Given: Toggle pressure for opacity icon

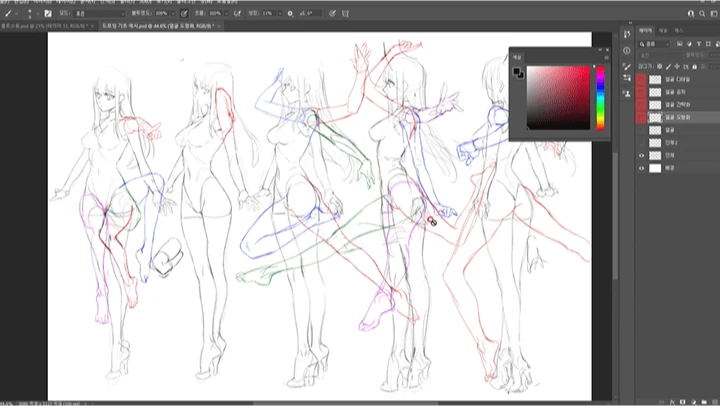Looking at the screenshot, I should pyautogui.click(x=184, y=13).
